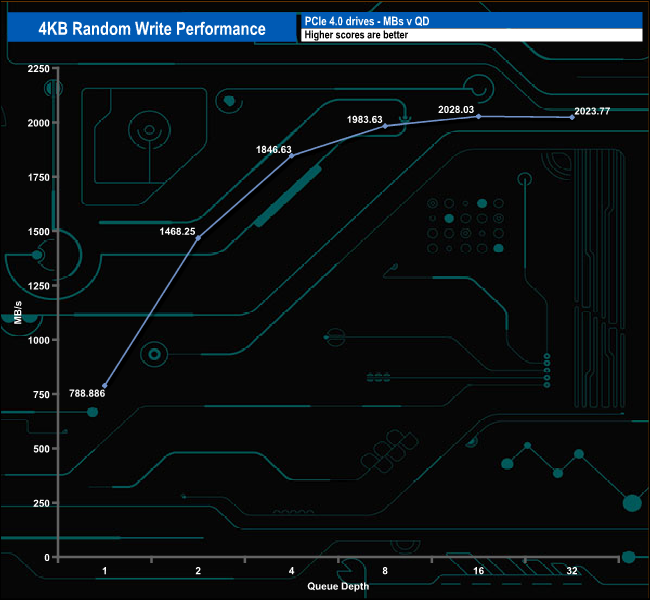Select queue depth 4 tick label
Viewport: 650px width, 600px height.
tap(291, 571)
